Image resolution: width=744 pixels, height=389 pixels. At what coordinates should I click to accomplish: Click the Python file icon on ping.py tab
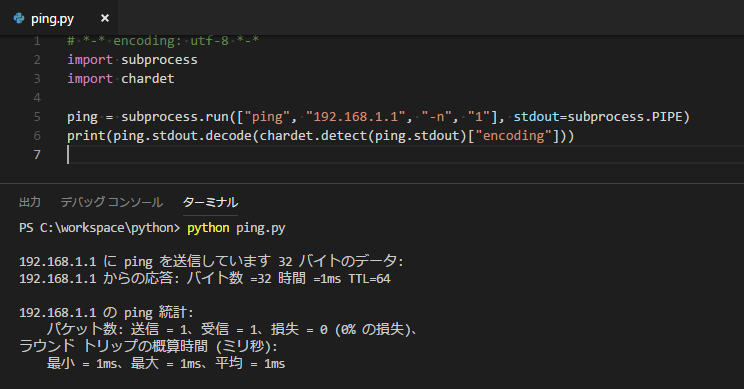pos(19,19)
